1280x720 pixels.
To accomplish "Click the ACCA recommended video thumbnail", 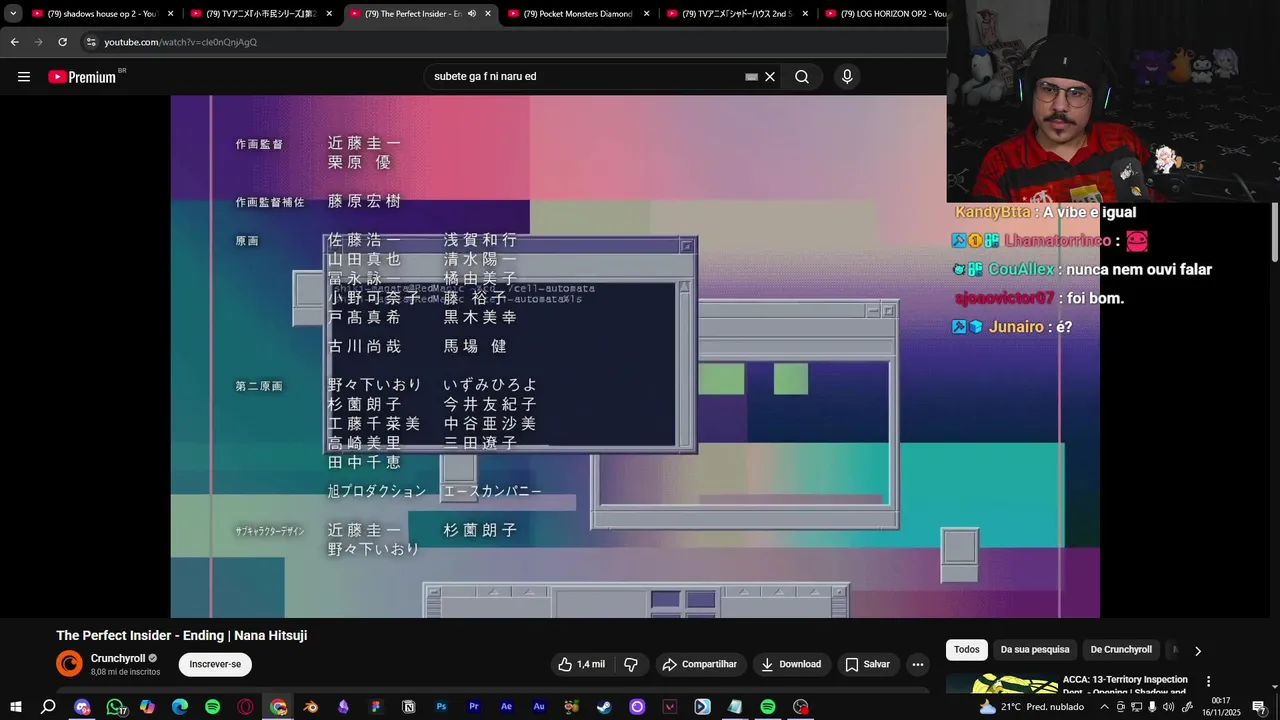I will pos(1001,683).
